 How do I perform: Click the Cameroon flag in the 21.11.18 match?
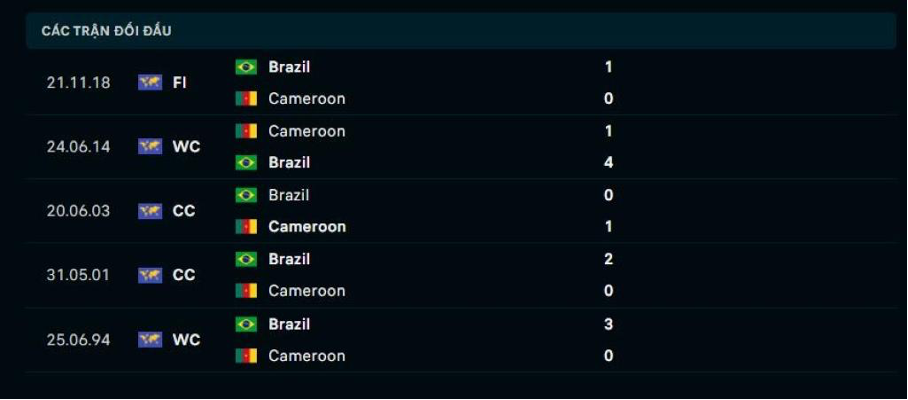[246, 98]
